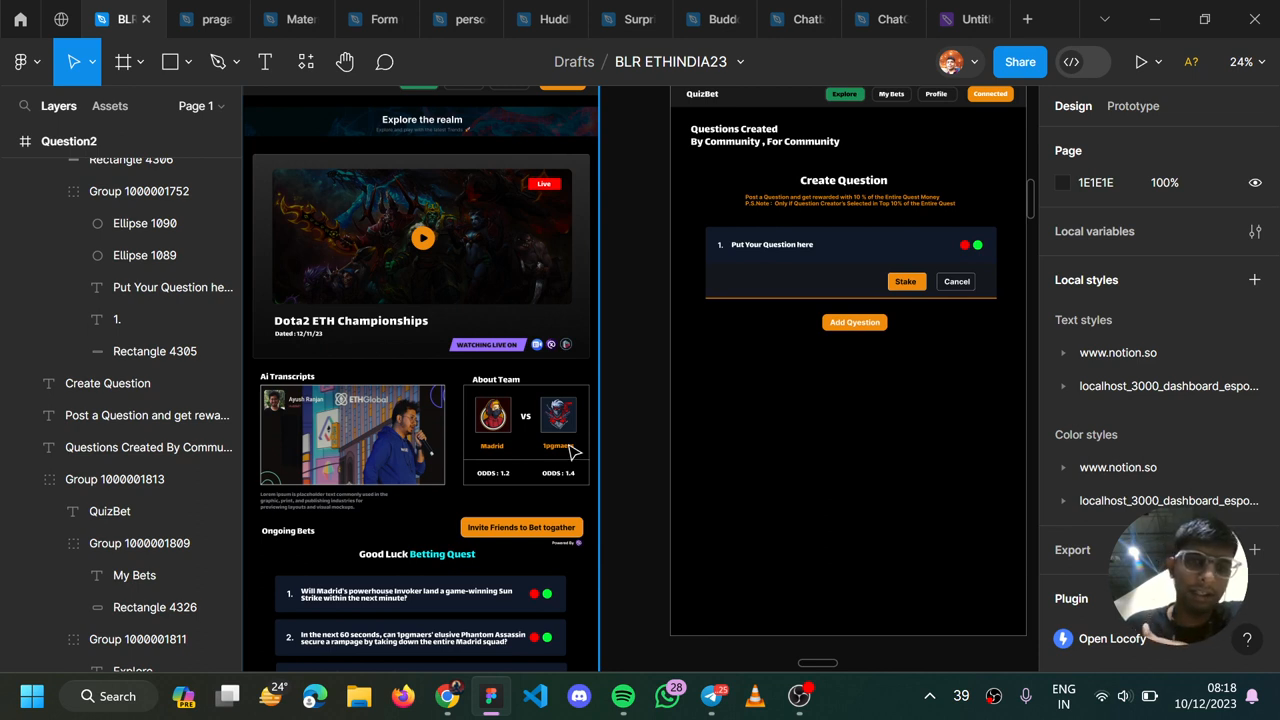Open present options dropdown arrow
1280x720 pixels.
pyautogui.click(x=1158, y=62)
